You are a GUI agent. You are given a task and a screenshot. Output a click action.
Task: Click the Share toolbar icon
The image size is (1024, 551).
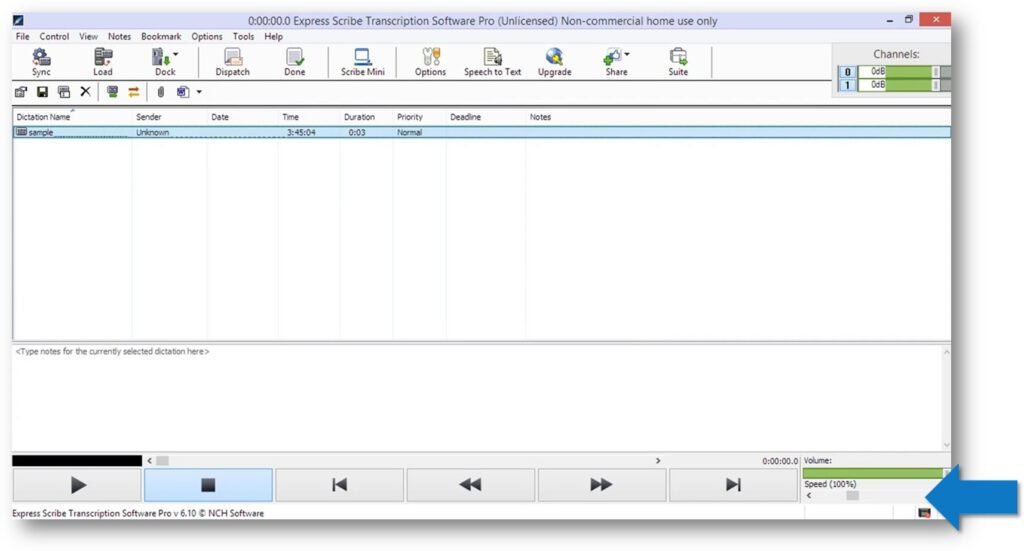(614, 63)
